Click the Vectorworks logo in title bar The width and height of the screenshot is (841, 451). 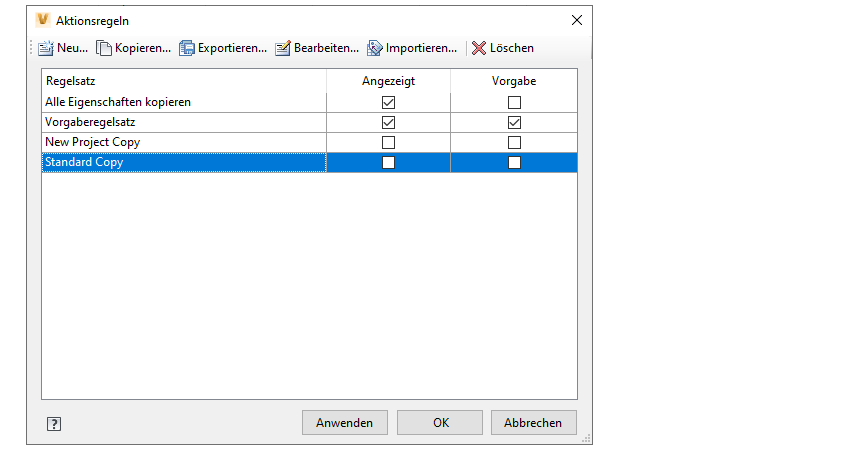click(x=42, y=20)
